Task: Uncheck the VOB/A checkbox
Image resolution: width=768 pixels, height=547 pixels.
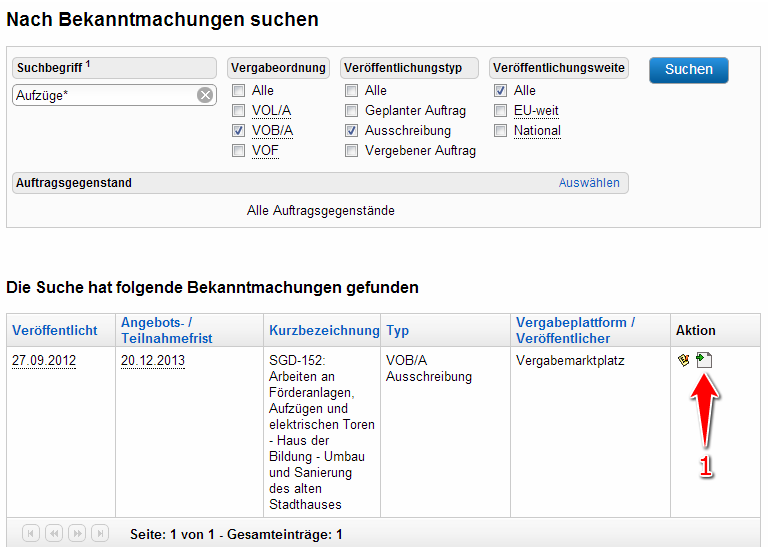Action: point(238,131)
